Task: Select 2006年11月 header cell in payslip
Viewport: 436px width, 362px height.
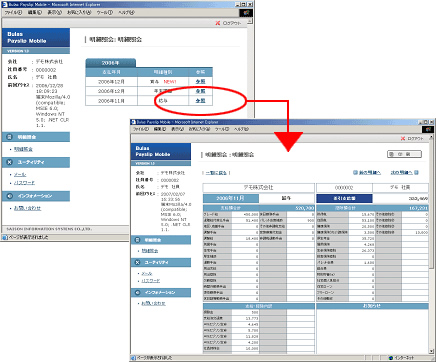Action: [x=231, y=198]
